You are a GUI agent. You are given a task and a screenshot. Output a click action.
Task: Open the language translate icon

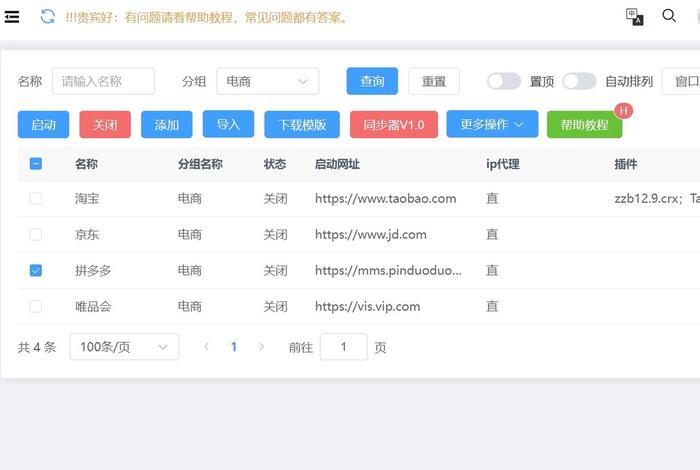[634, 17]
